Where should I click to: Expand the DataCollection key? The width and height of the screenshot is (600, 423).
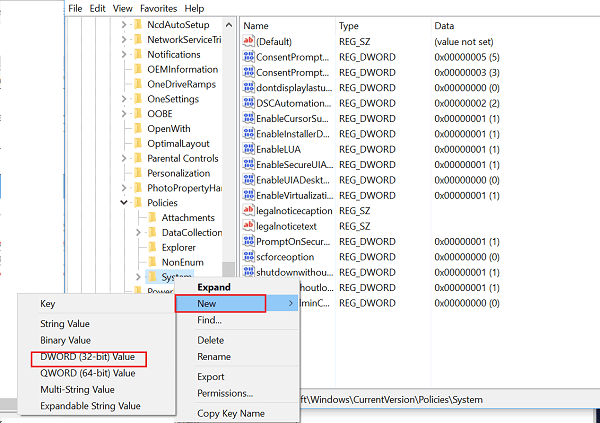(x=138, y=232)
